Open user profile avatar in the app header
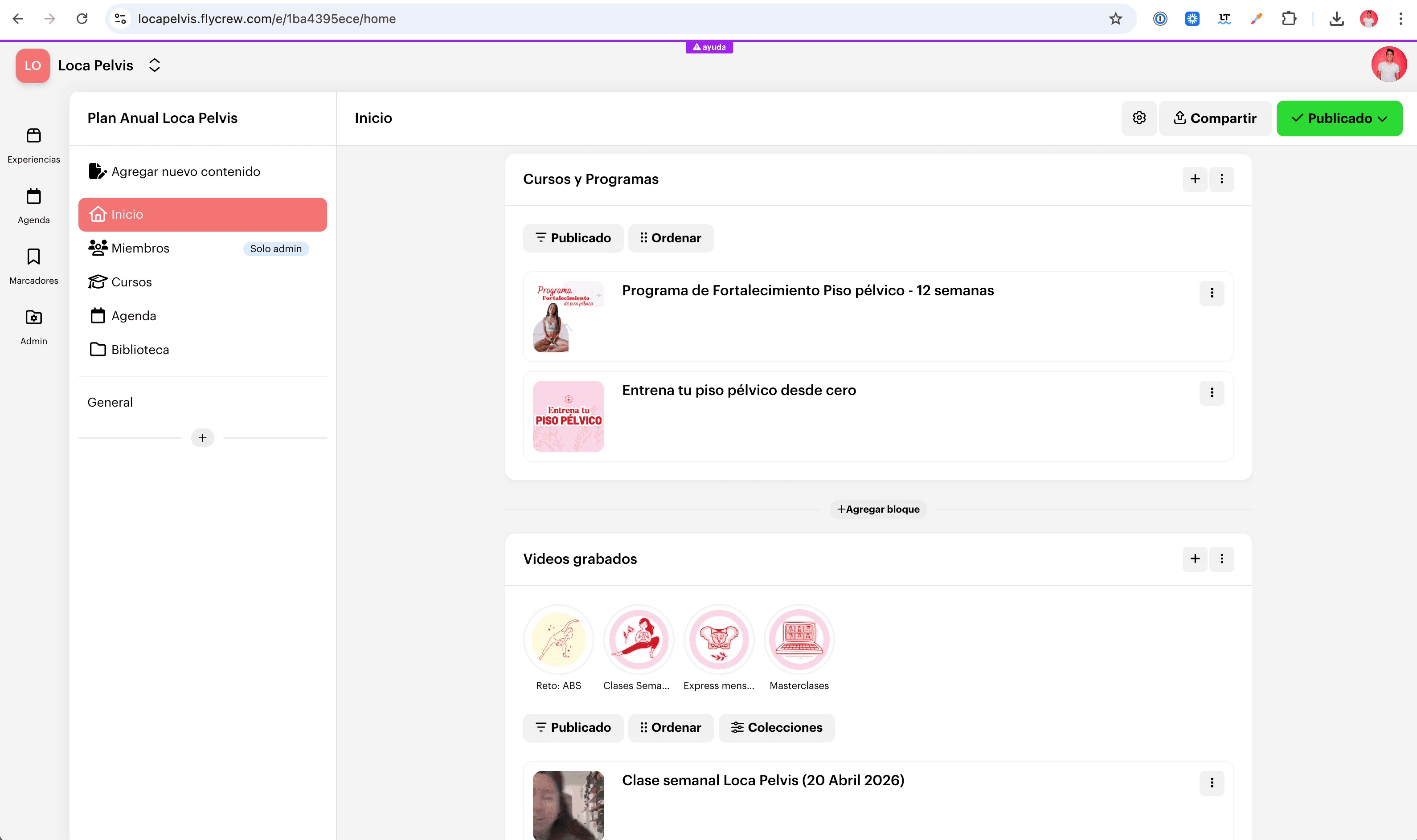 tap(1388, 65)
